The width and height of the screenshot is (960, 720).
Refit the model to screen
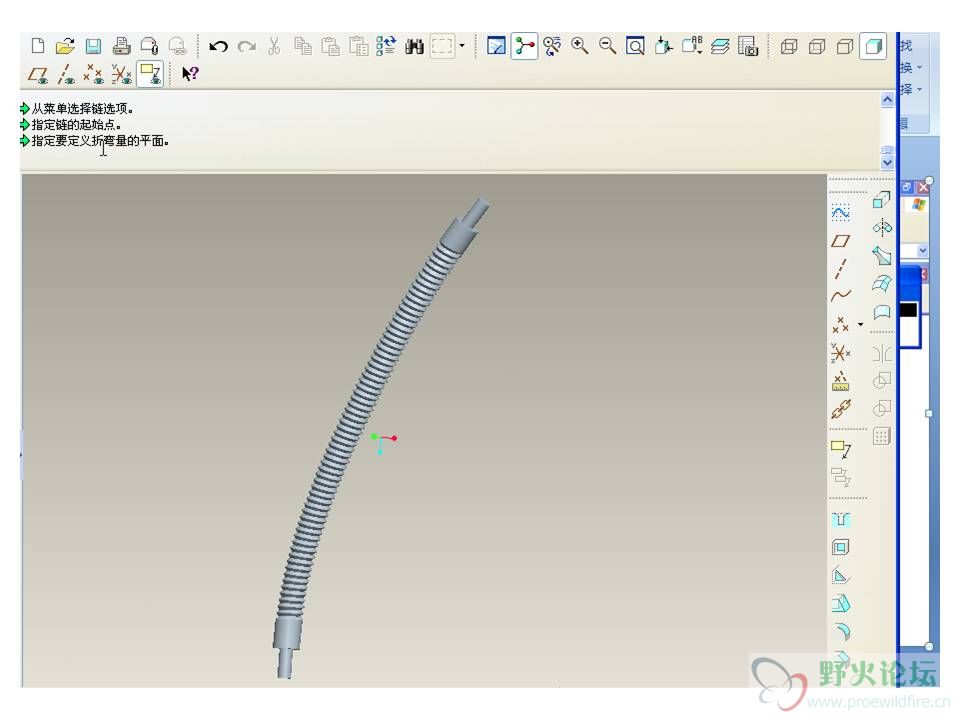click(636, 47)
